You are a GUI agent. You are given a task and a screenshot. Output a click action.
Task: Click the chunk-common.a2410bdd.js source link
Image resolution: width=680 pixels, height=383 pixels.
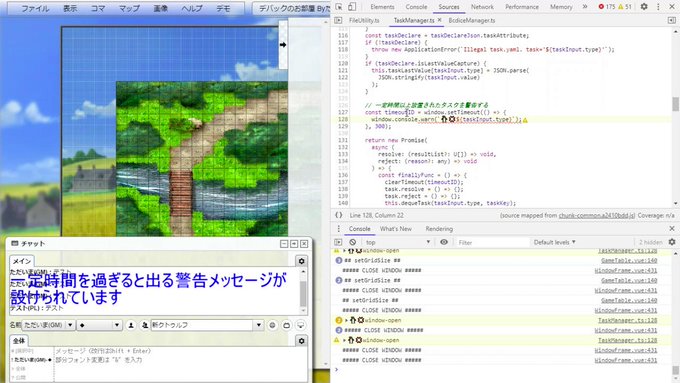pyautogui.click(x=597, y=215)
